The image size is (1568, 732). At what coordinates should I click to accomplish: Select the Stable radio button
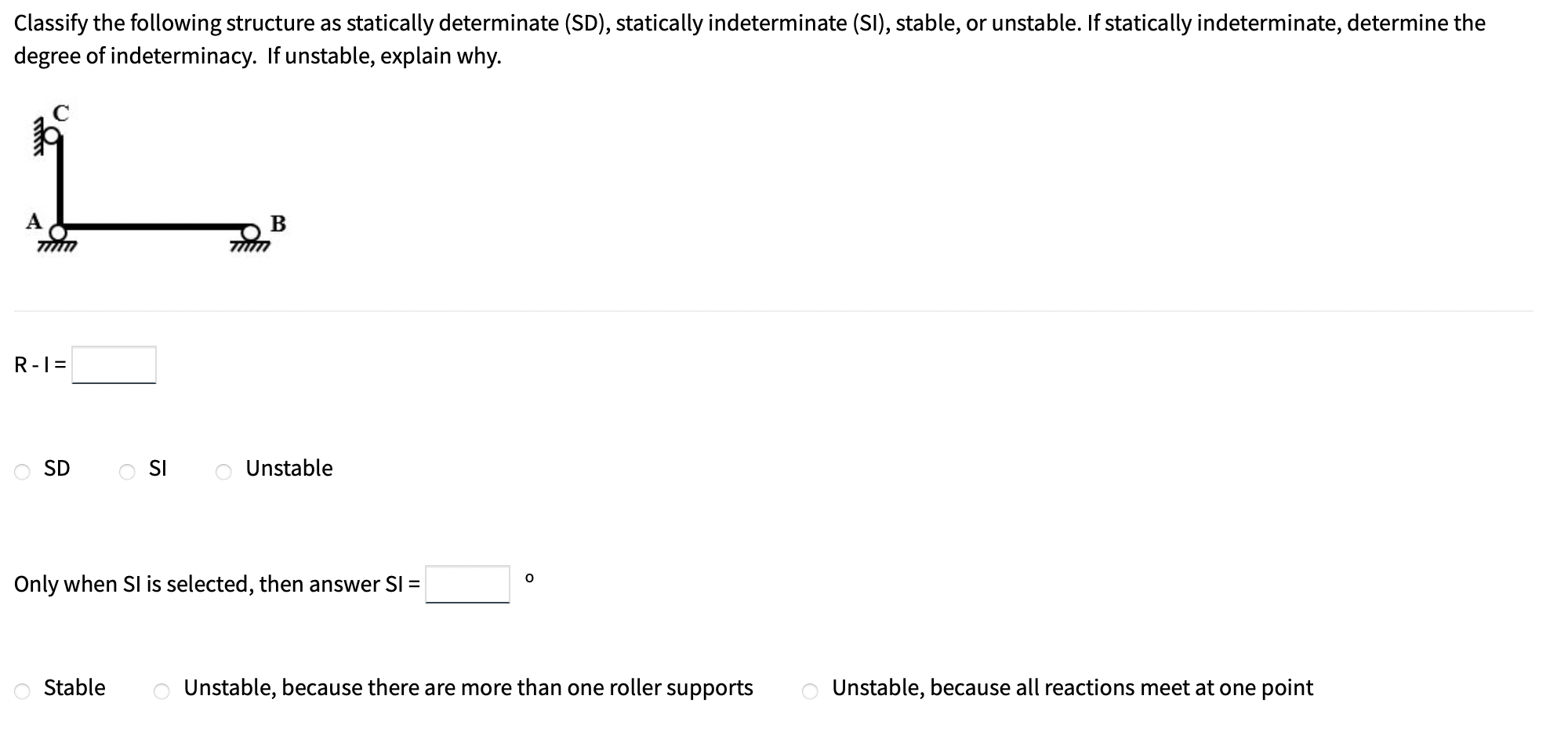22,690
